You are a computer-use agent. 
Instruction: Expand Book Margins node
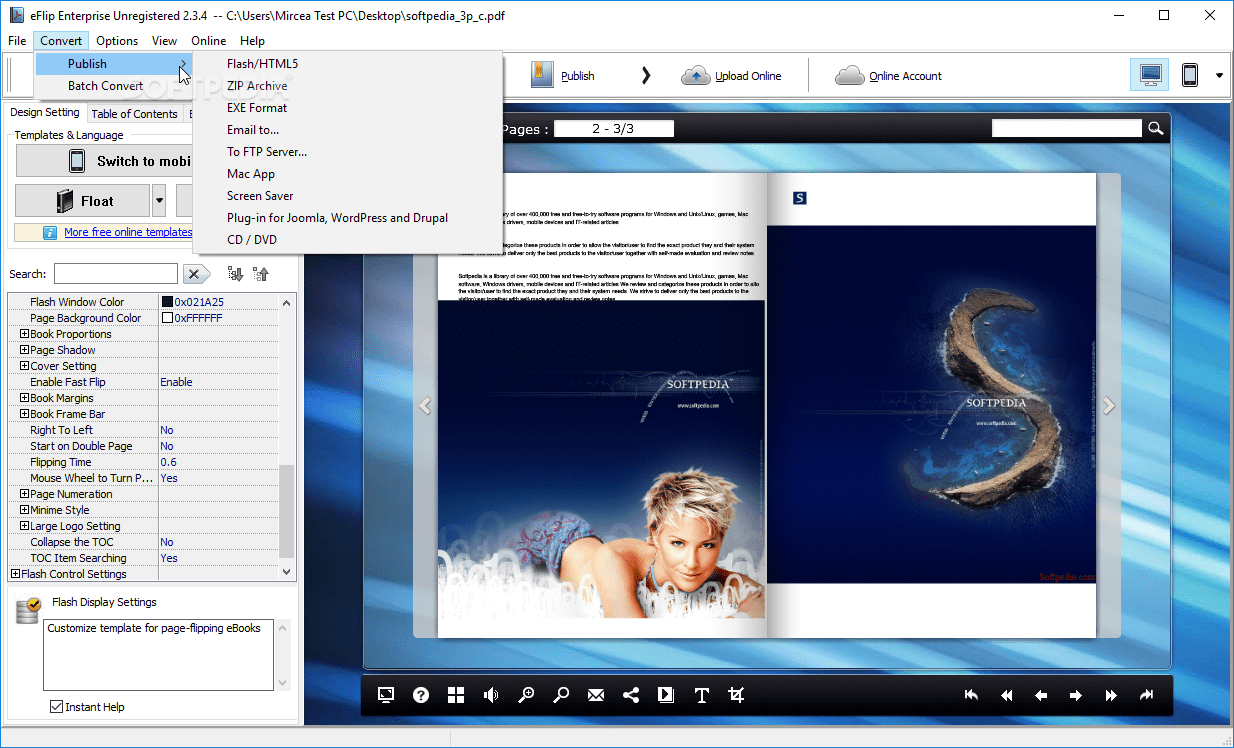pyautogui.click(x=25, y=398)
